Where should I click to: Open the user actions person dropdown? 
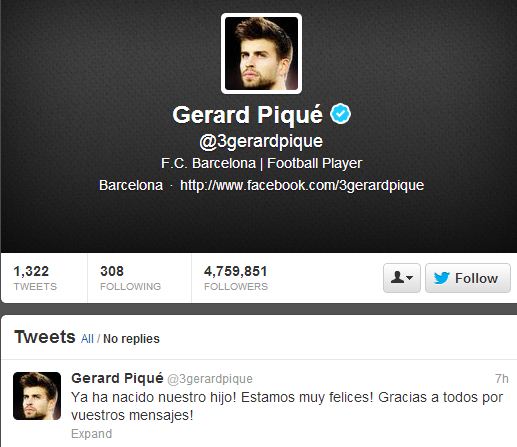(402, 278)
